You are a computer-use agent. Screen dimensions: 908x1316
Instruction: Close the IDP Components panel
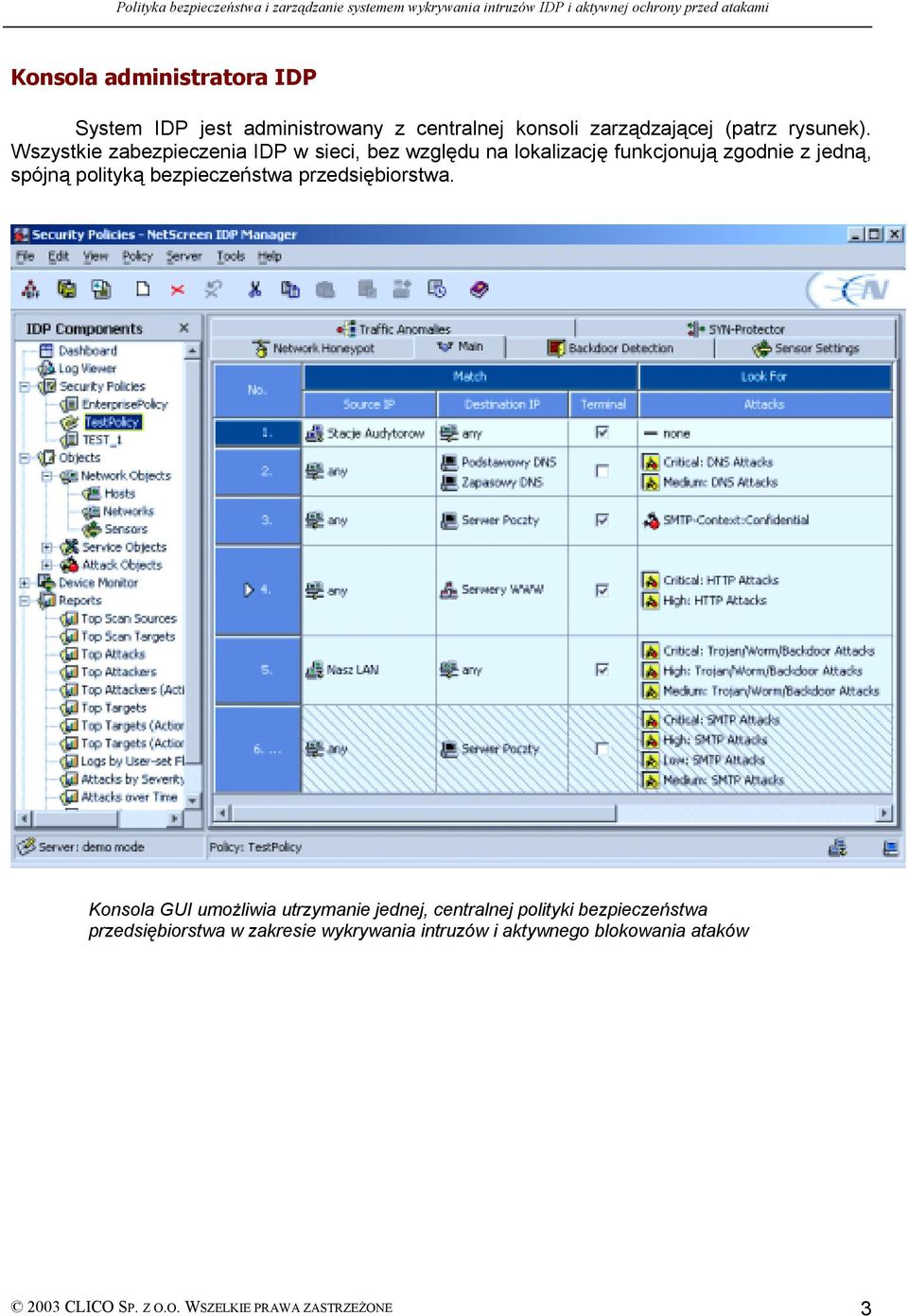click(x=183, y=328)
